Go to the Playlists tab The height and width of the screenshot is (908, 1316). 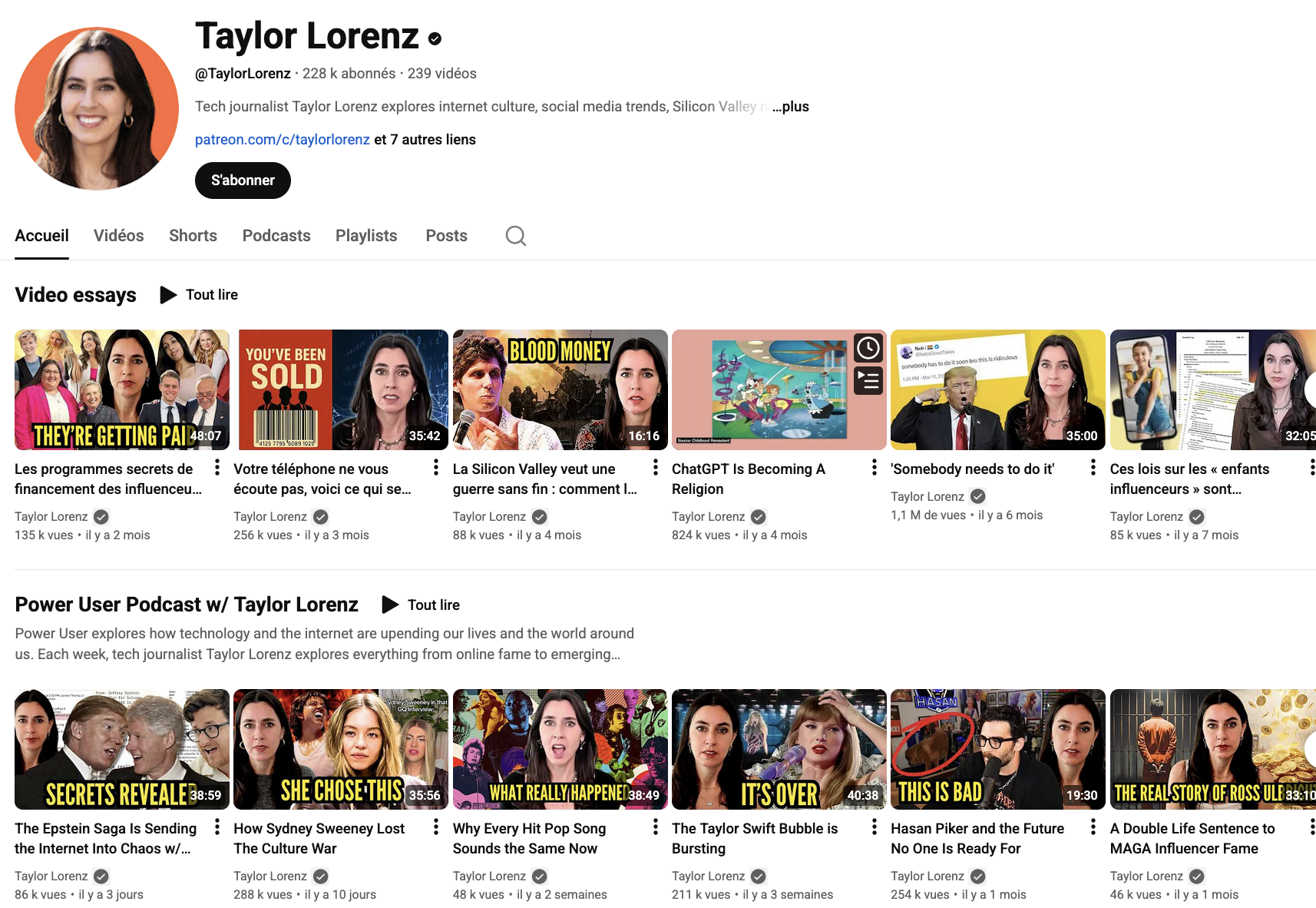click(x=366, y=236)
